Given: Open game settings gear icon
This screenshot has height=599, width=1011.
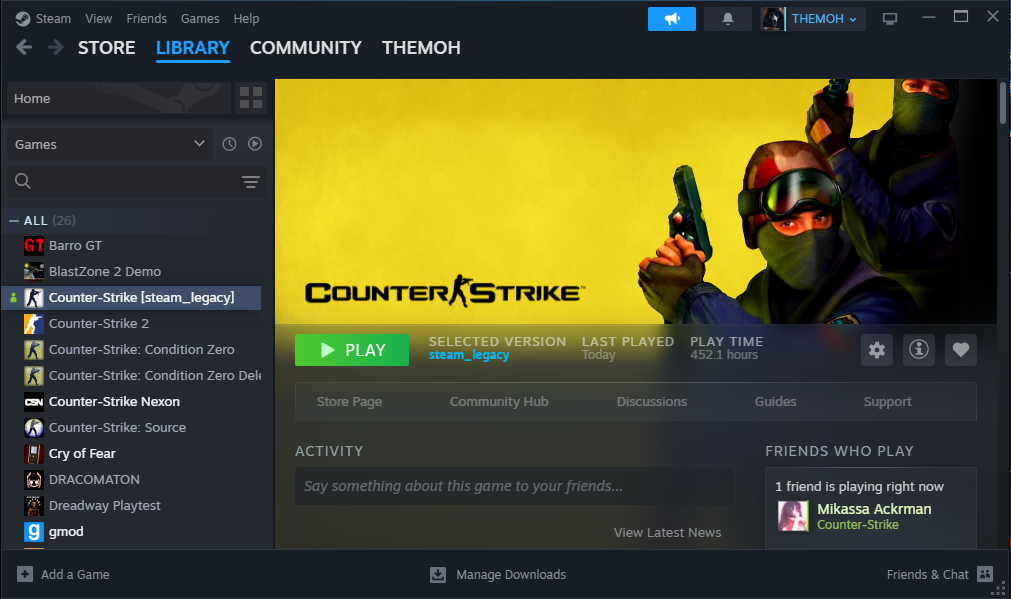Looking at the screenshot, I should (877, 350).
